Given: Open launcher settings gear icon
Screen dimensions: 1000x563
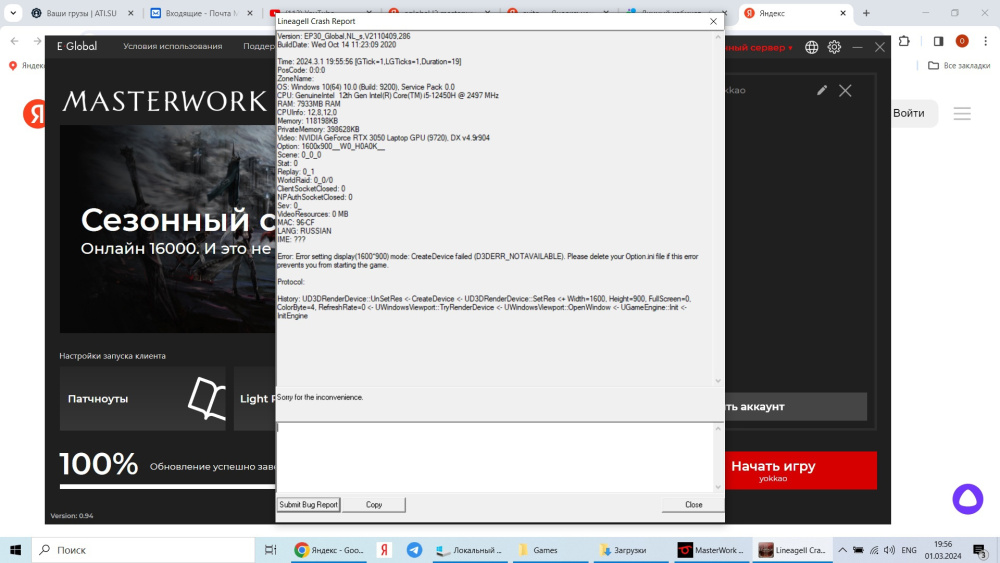Looking at the screenshot, I should tap(834, 47).
